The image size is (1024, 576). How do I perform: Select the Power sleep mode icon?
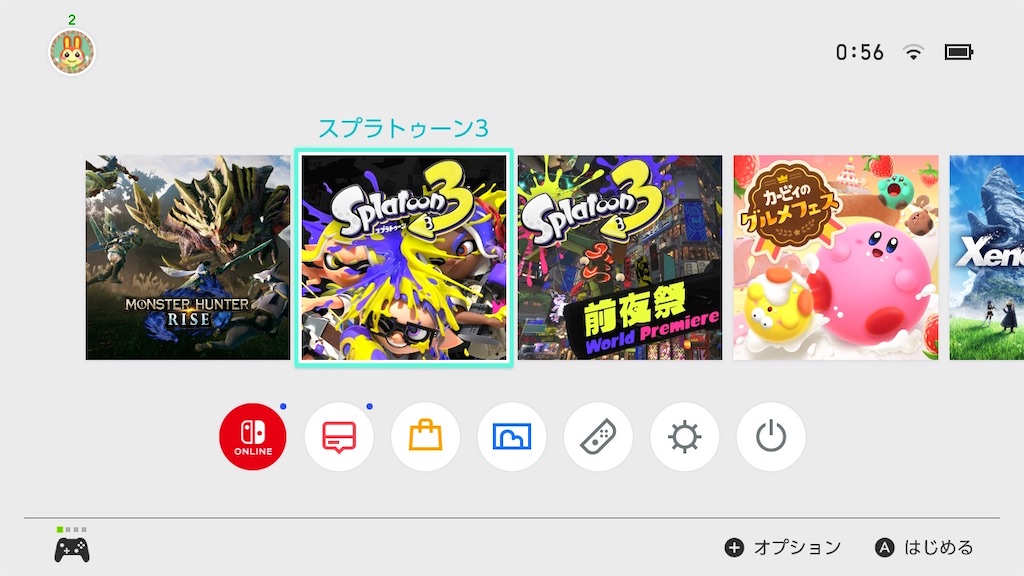tap(771, 436)
